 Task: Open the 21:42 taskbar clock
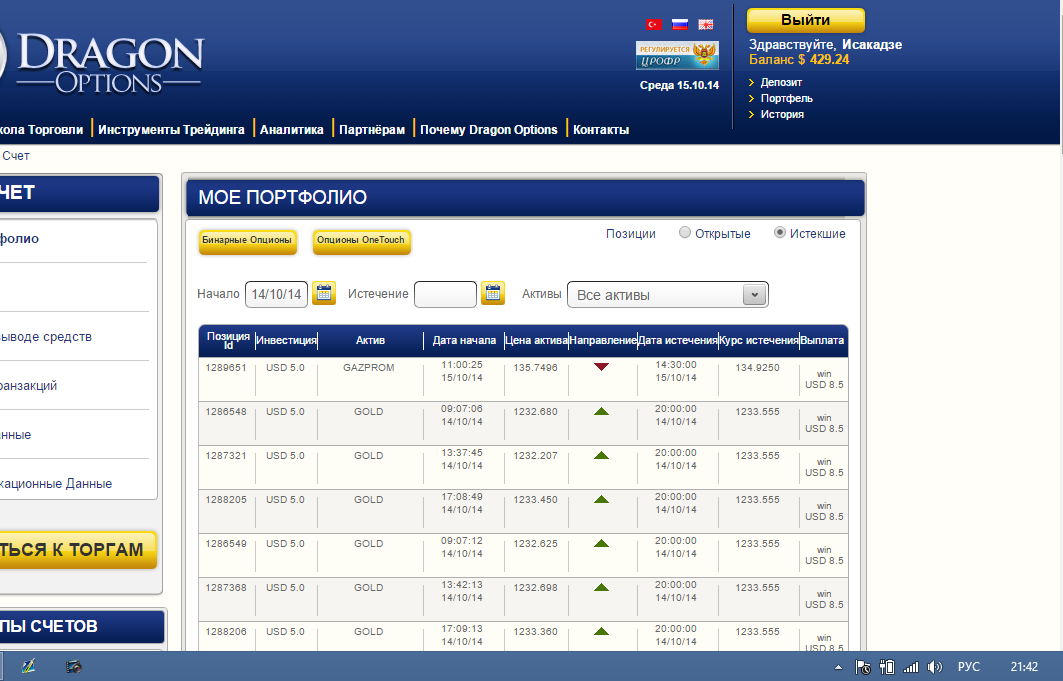[x=1024, y=667]
